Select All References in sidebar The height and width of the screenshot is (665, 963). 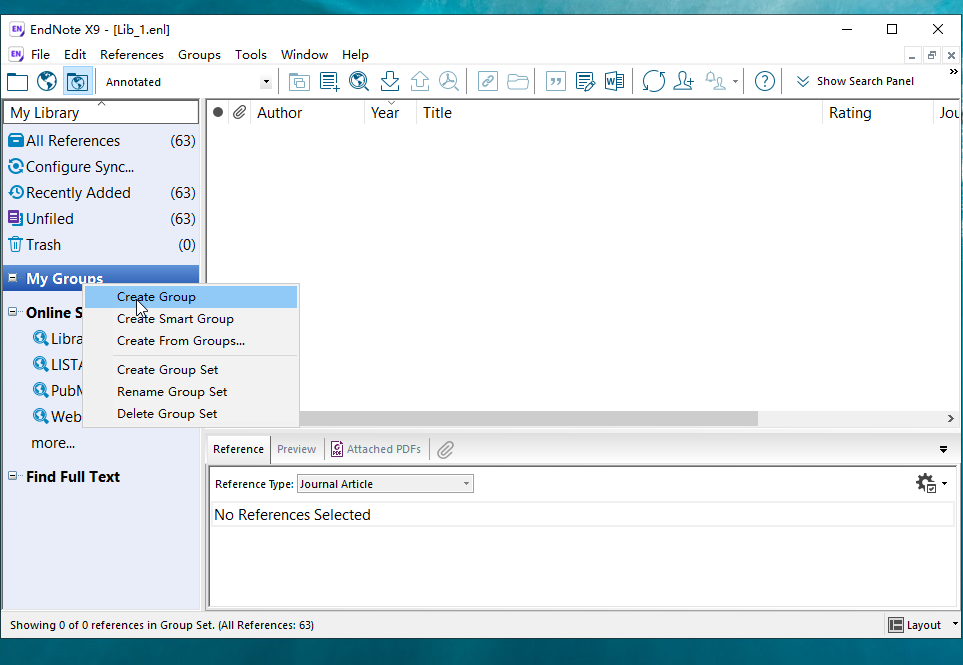coord(101,141)
